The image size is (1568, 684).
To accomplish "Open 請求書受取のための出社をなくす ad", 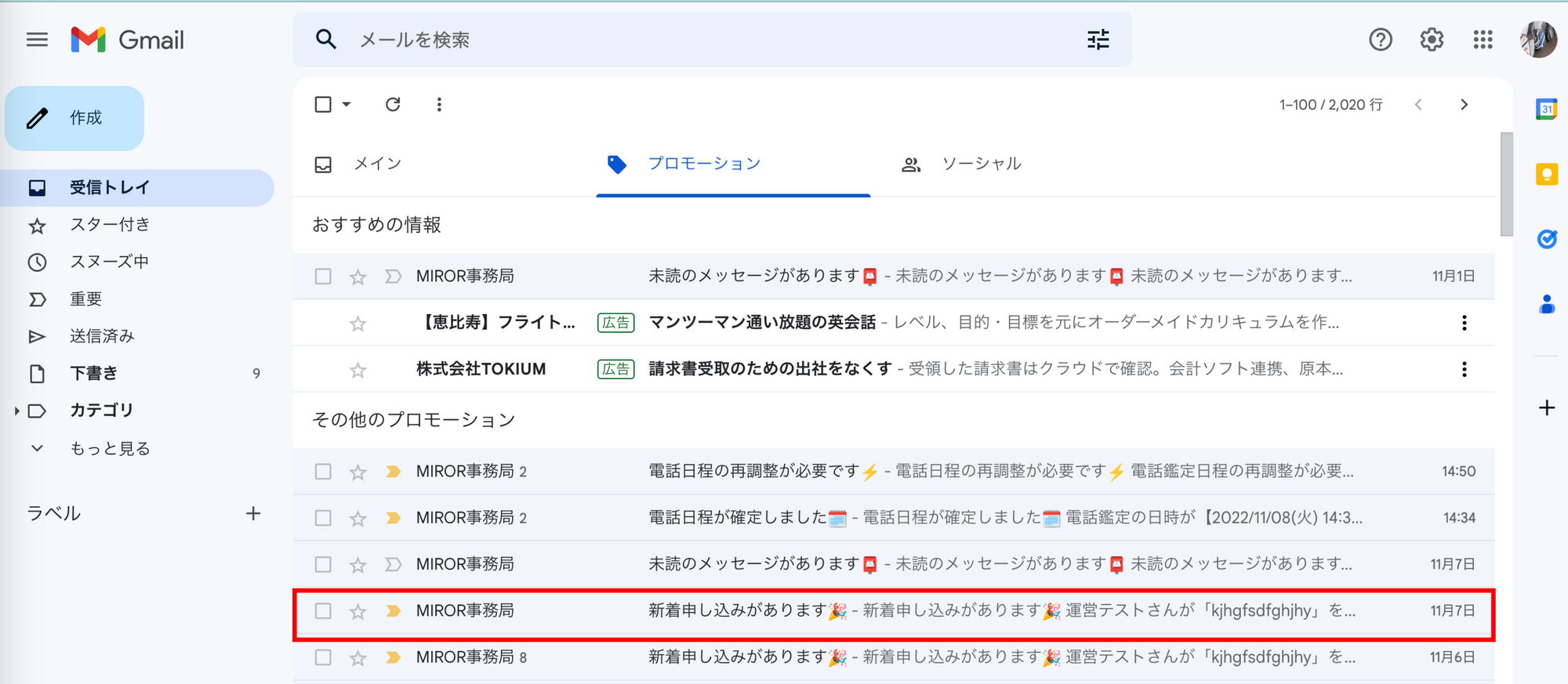I will click(x=894, y=369).
